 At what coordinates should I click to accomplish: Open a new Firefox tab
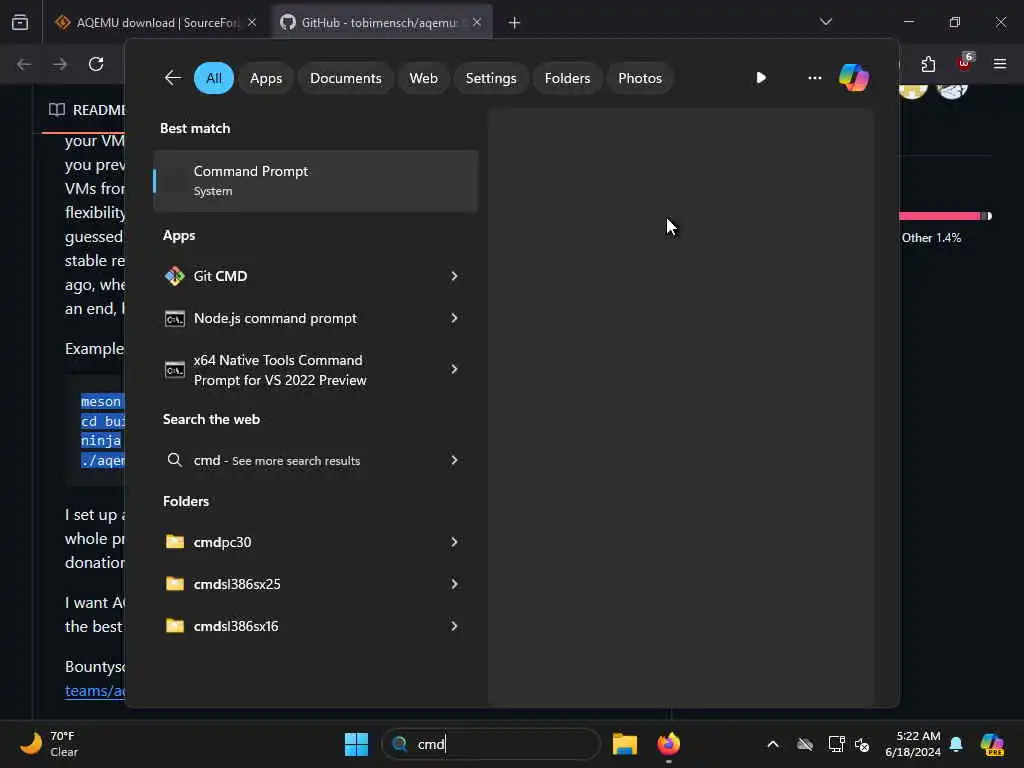(514, 23)
